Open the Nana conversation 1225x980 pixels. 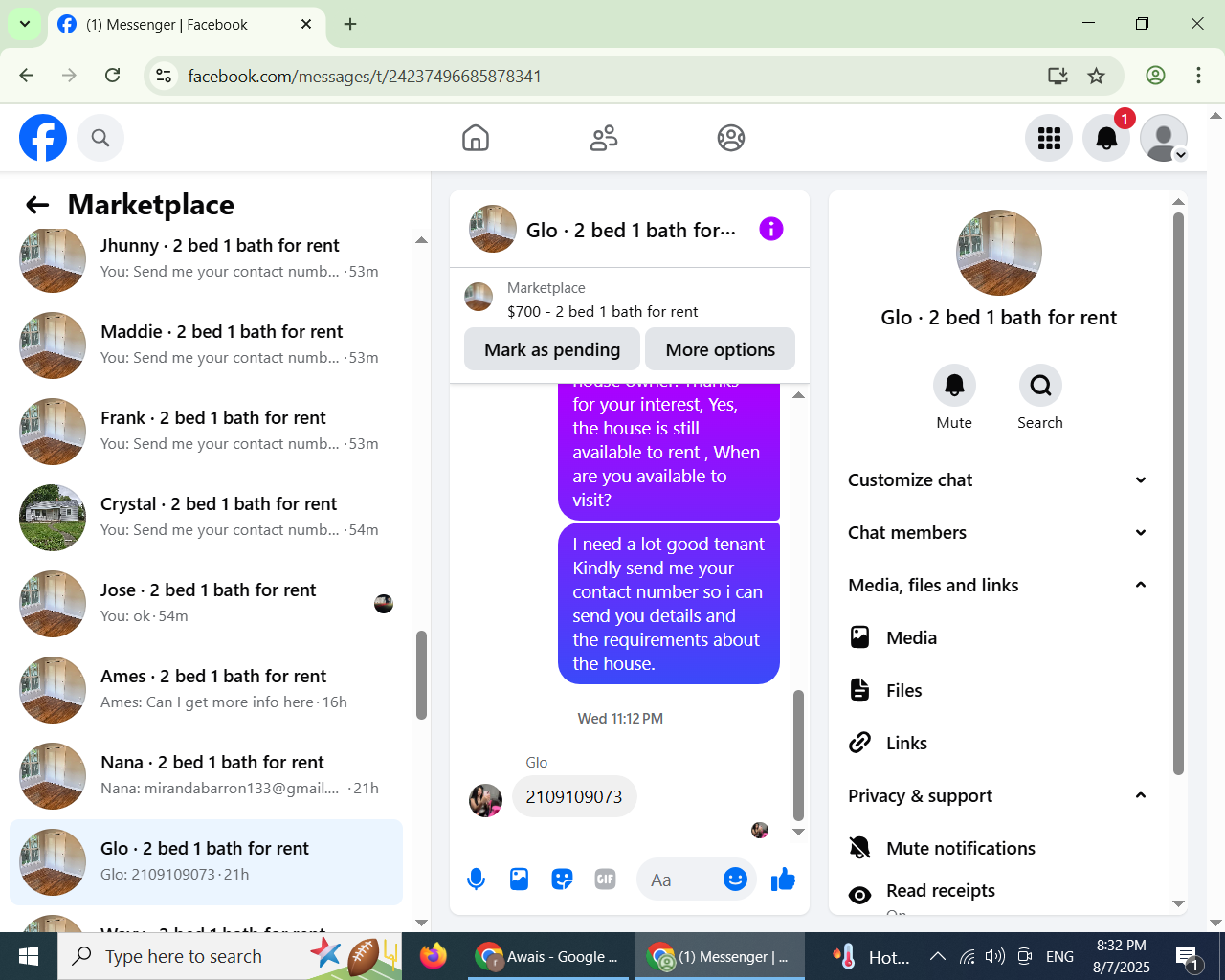coord(206,776)
